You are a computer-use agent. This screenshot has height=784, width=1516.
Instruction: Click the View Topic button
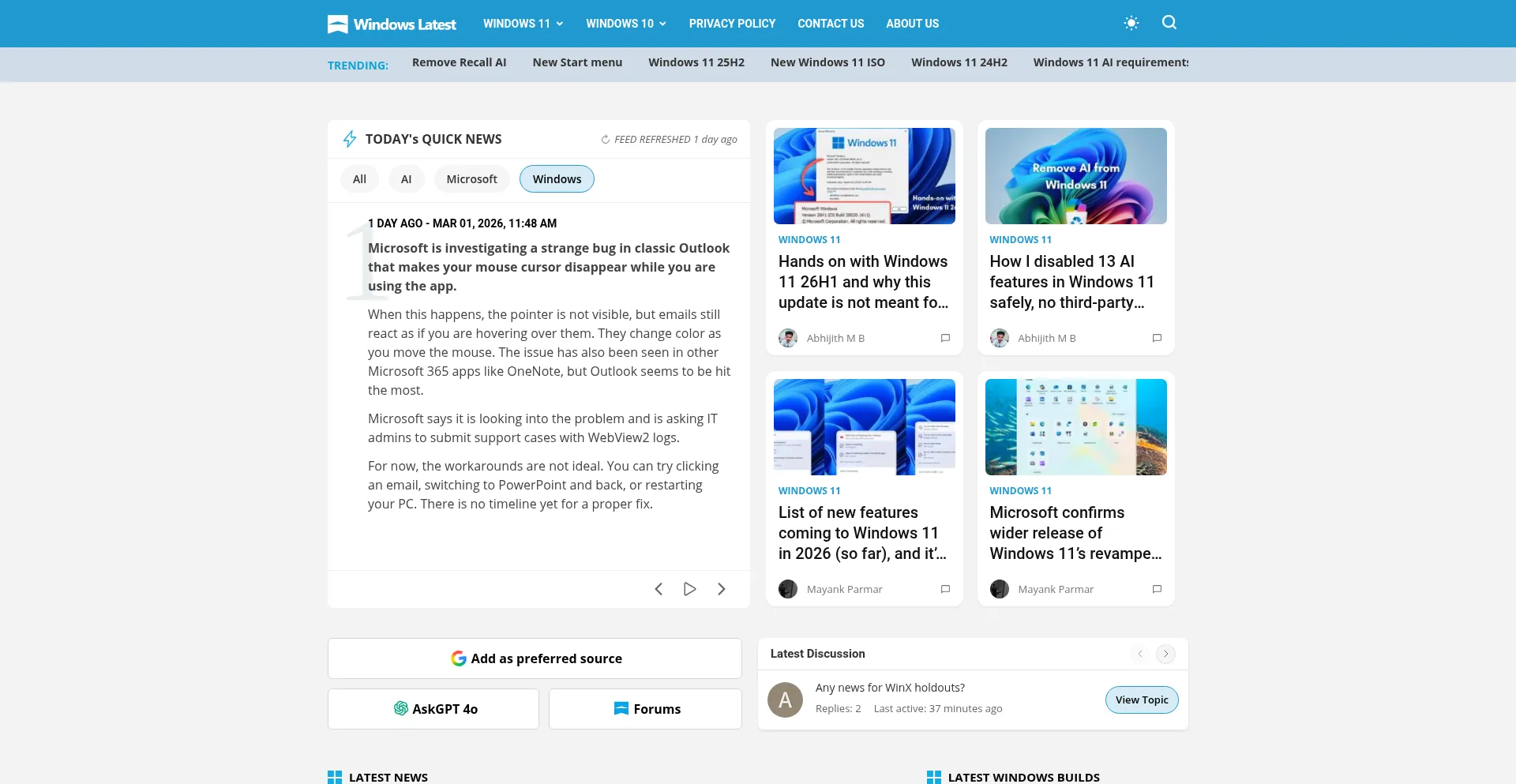point(1142,700)
